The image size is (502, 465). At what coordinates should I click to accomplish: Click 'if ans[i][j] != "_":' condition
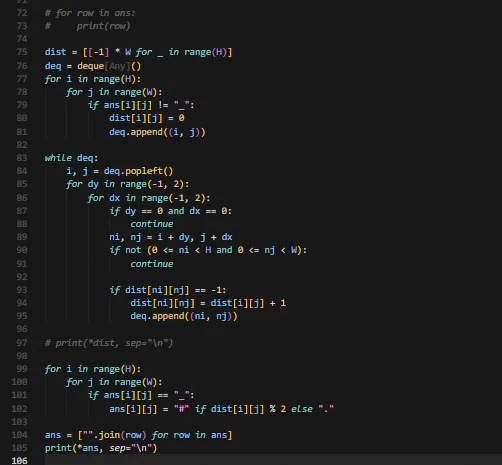pyautogui.click(x=141, y=105)
